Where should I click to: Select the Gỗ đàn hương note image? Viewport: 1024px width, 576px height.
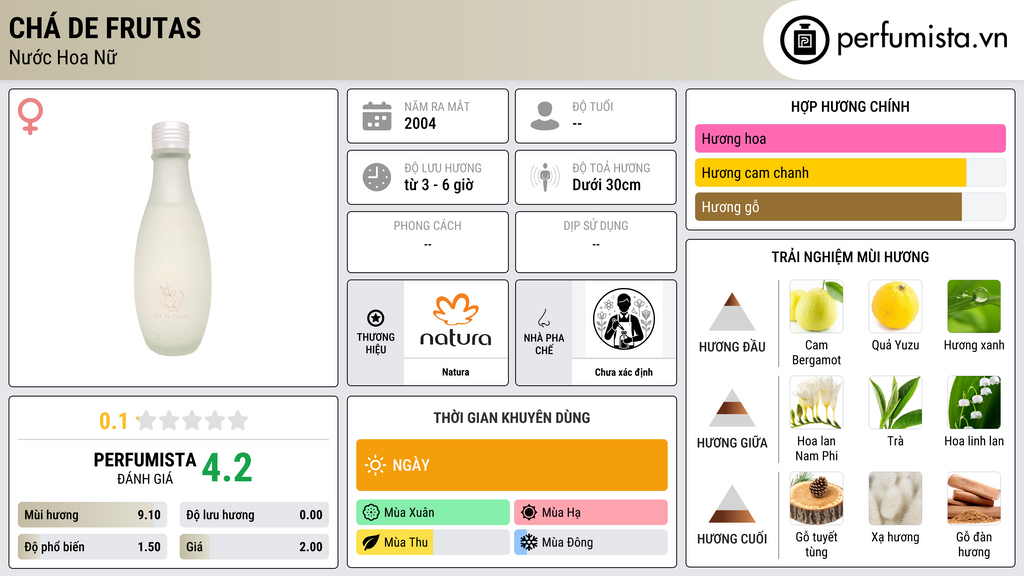974,498
